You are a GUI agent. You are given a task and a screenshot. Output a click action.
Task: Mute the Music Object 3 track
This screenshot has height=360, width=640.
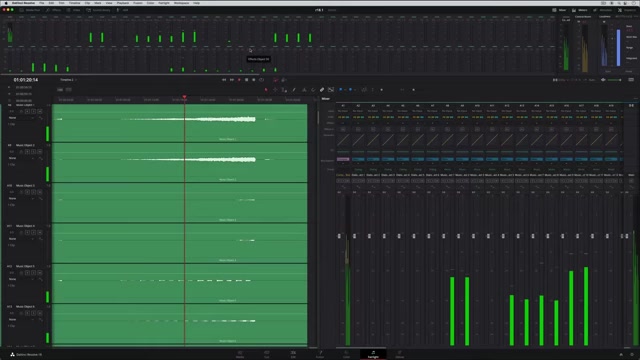pos(40,192)
